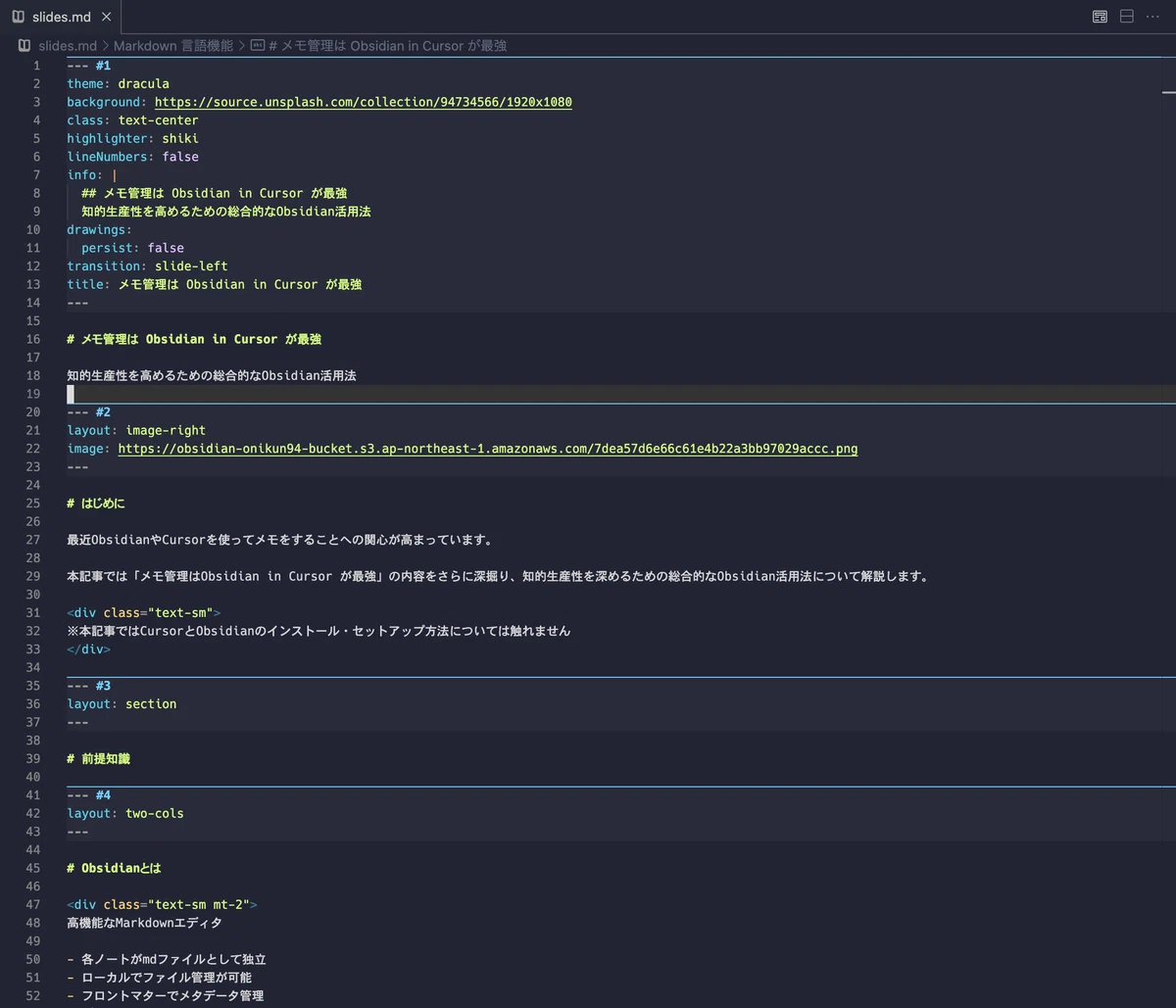Click the '--- #4' slide separator line
This screenshot has width=1176, height=1008.
tap(89, 795)
